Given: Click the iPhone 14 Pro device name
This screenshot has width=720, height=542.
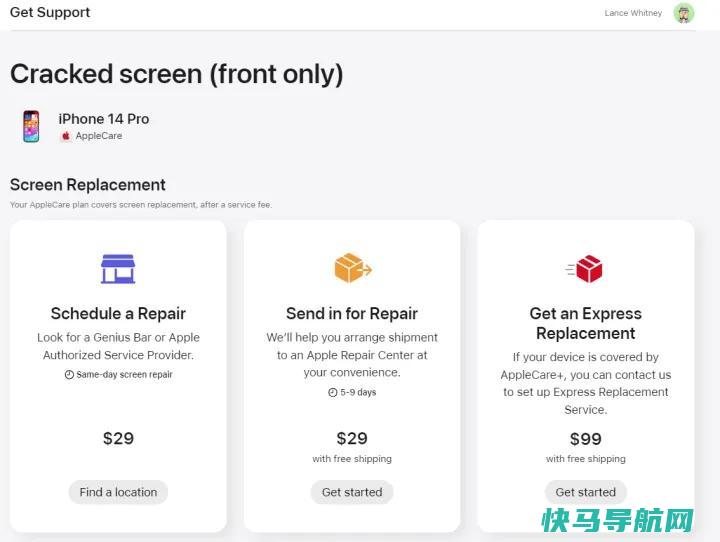Looking at the screenshot, I should [x=104, y=119].
